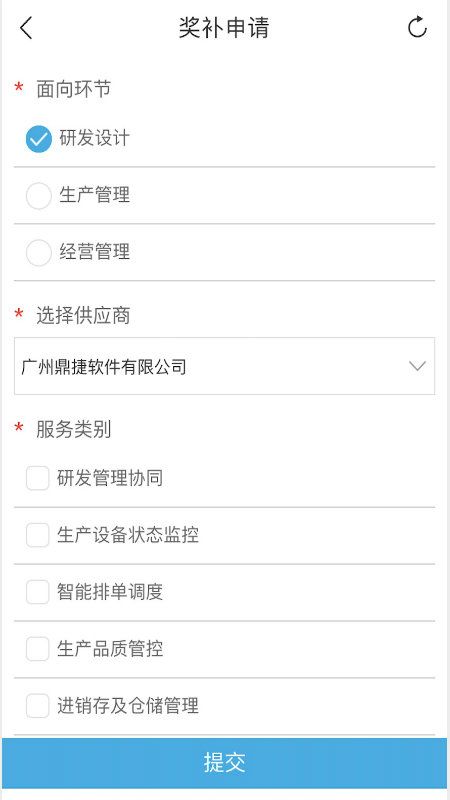This screenshot has width=450, height=800.
Task: Check the 研发管理协同 checkbox
Action: 38,478
